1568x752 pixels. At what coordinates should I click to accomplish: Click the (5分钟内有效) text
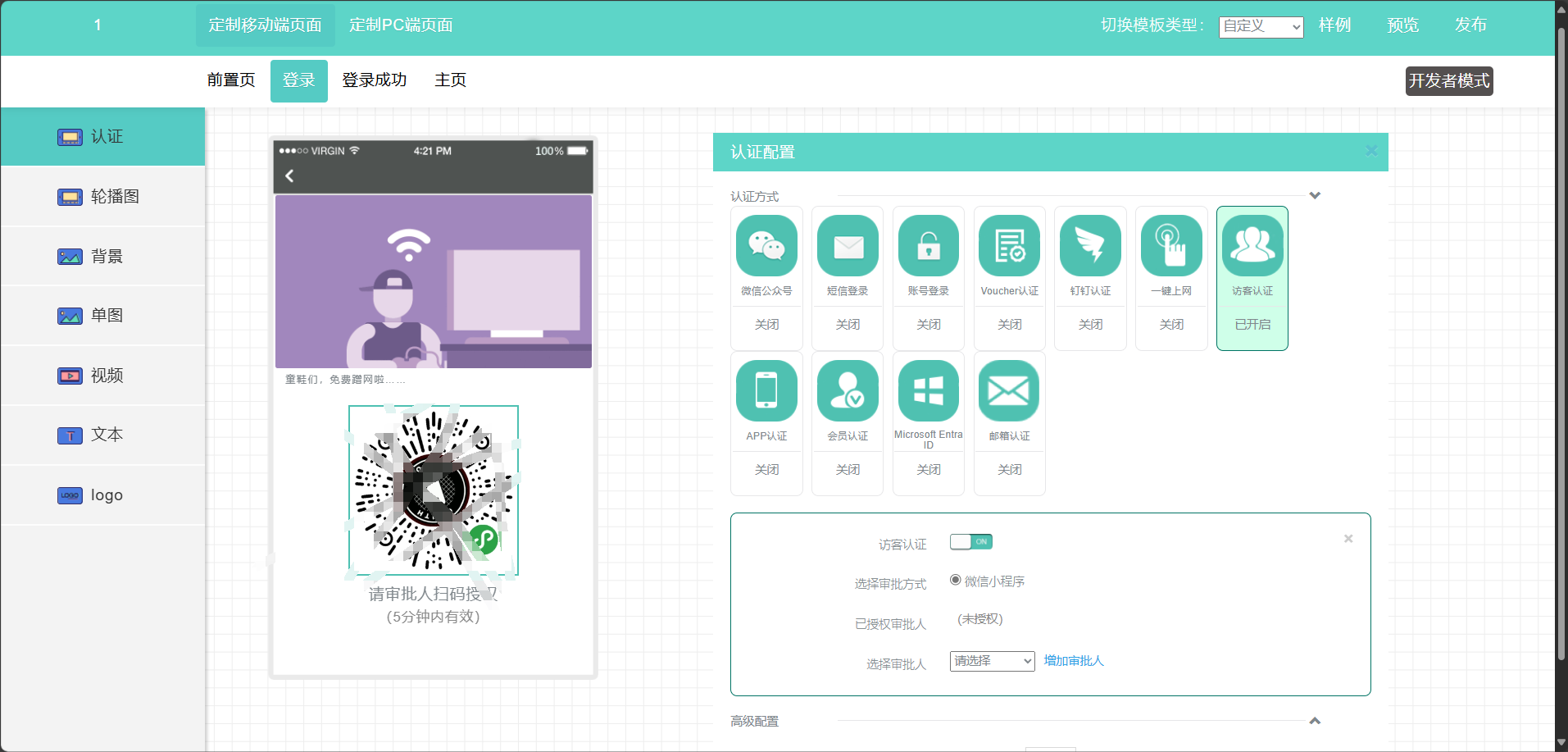click(434, 617)
